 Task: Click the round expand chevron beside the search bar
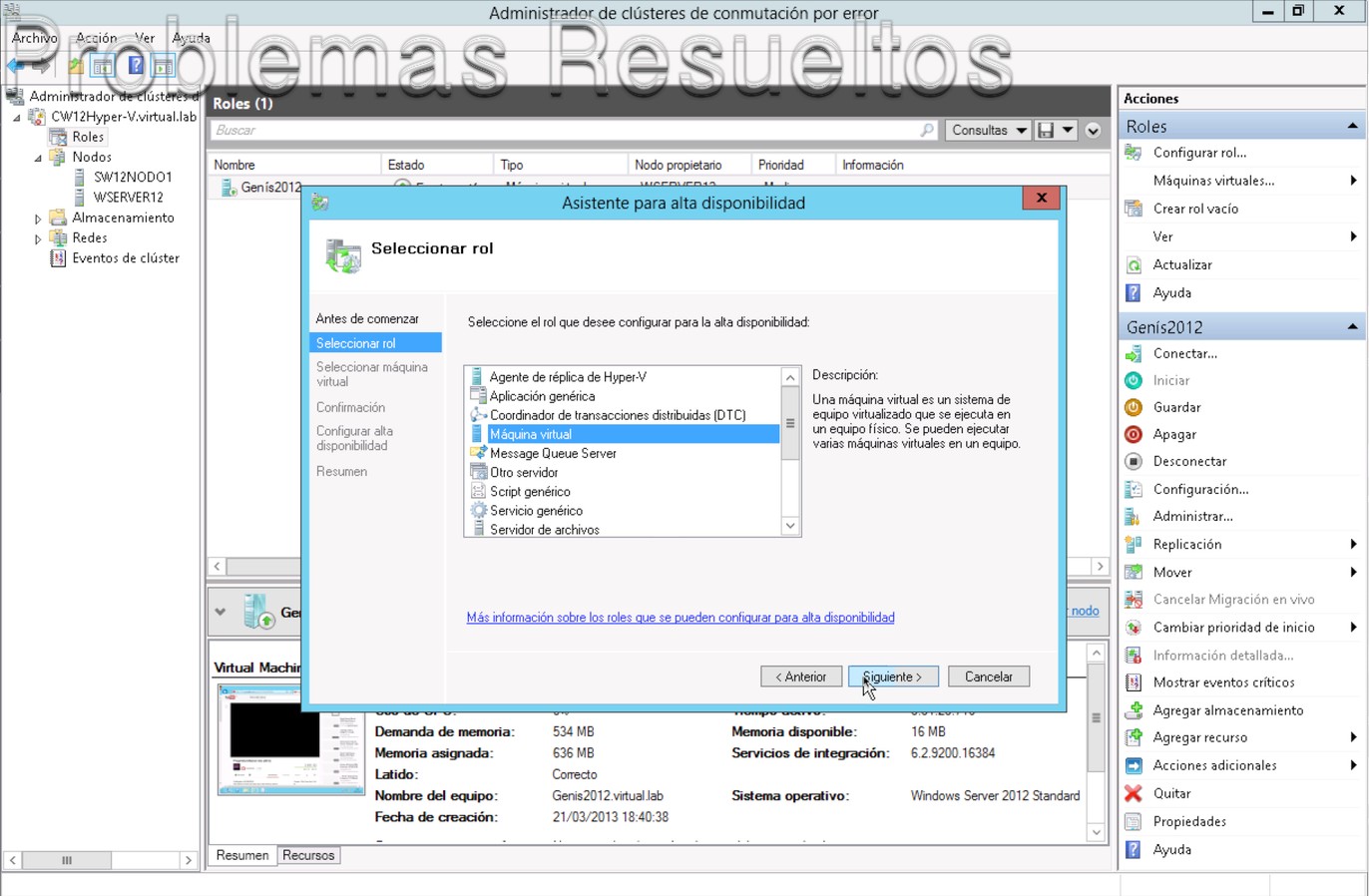pos(1093,130)
